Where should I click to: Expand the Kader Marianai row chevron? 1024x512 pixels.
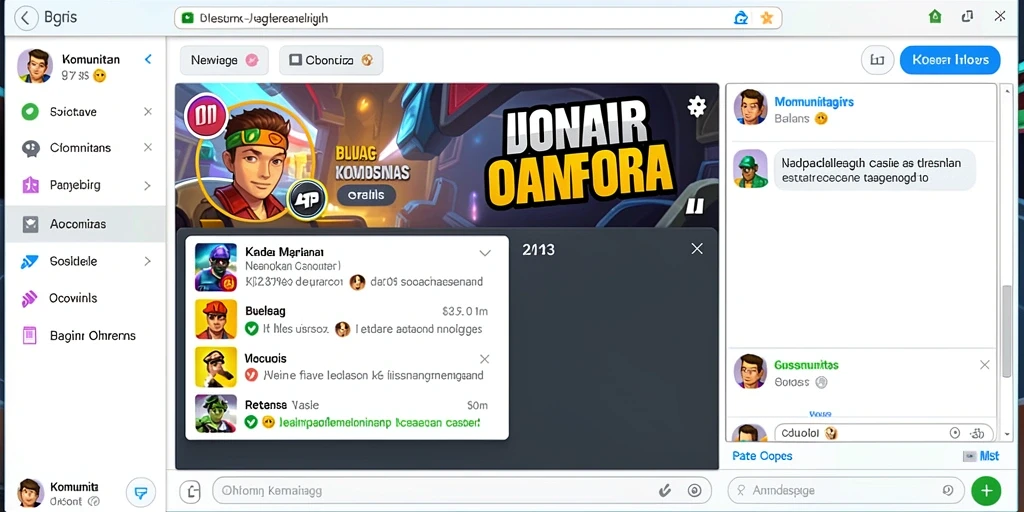(x=485, y=252)
